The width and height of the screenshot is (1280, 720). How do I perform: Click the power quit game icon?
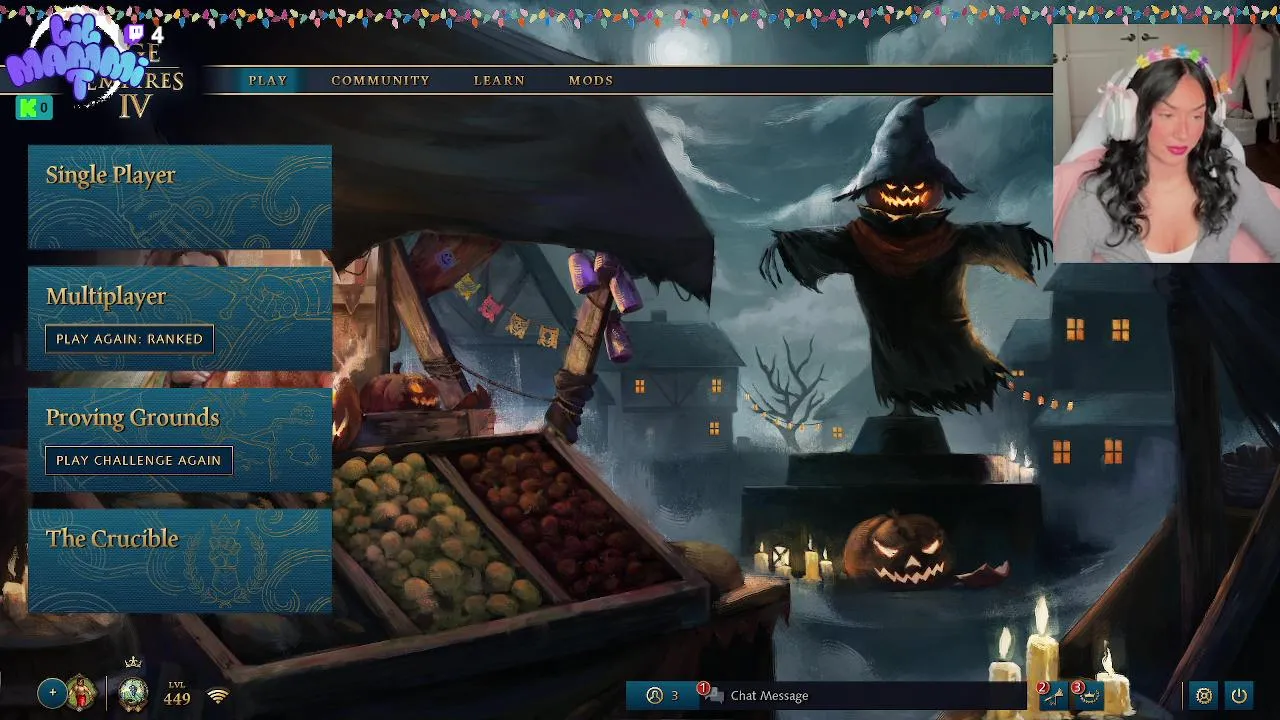pos(1239,695)
